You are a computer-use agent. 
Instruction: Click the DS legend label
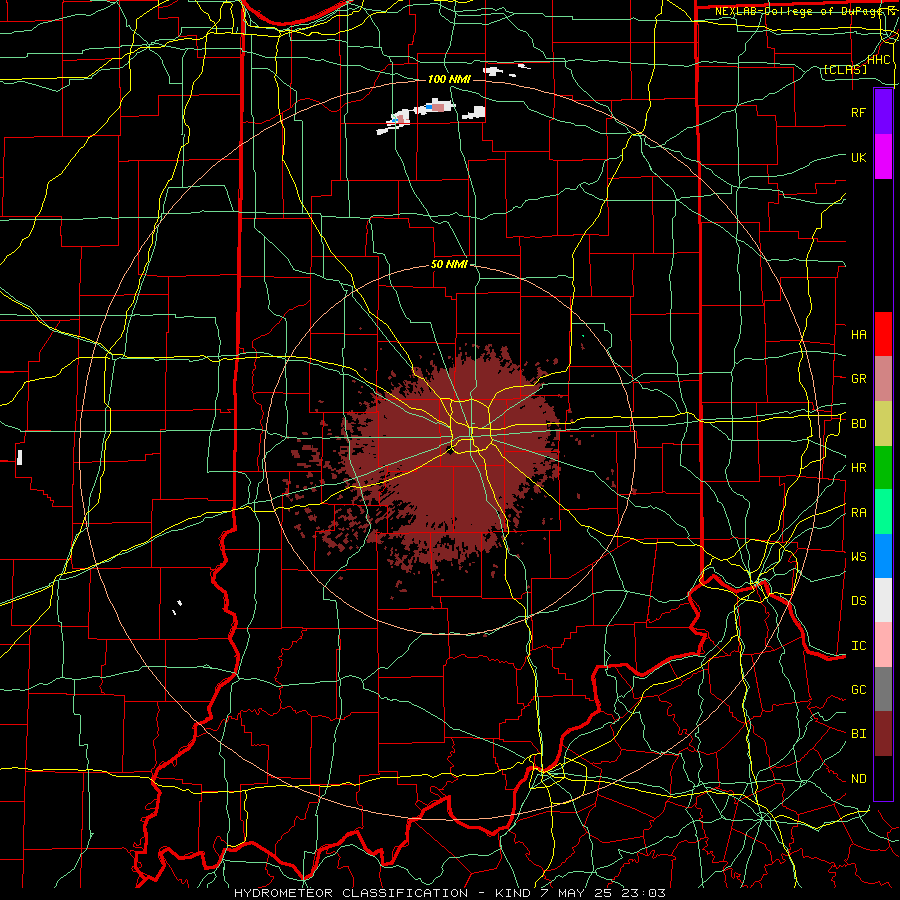pyautogui.click(x=858, y=601)
